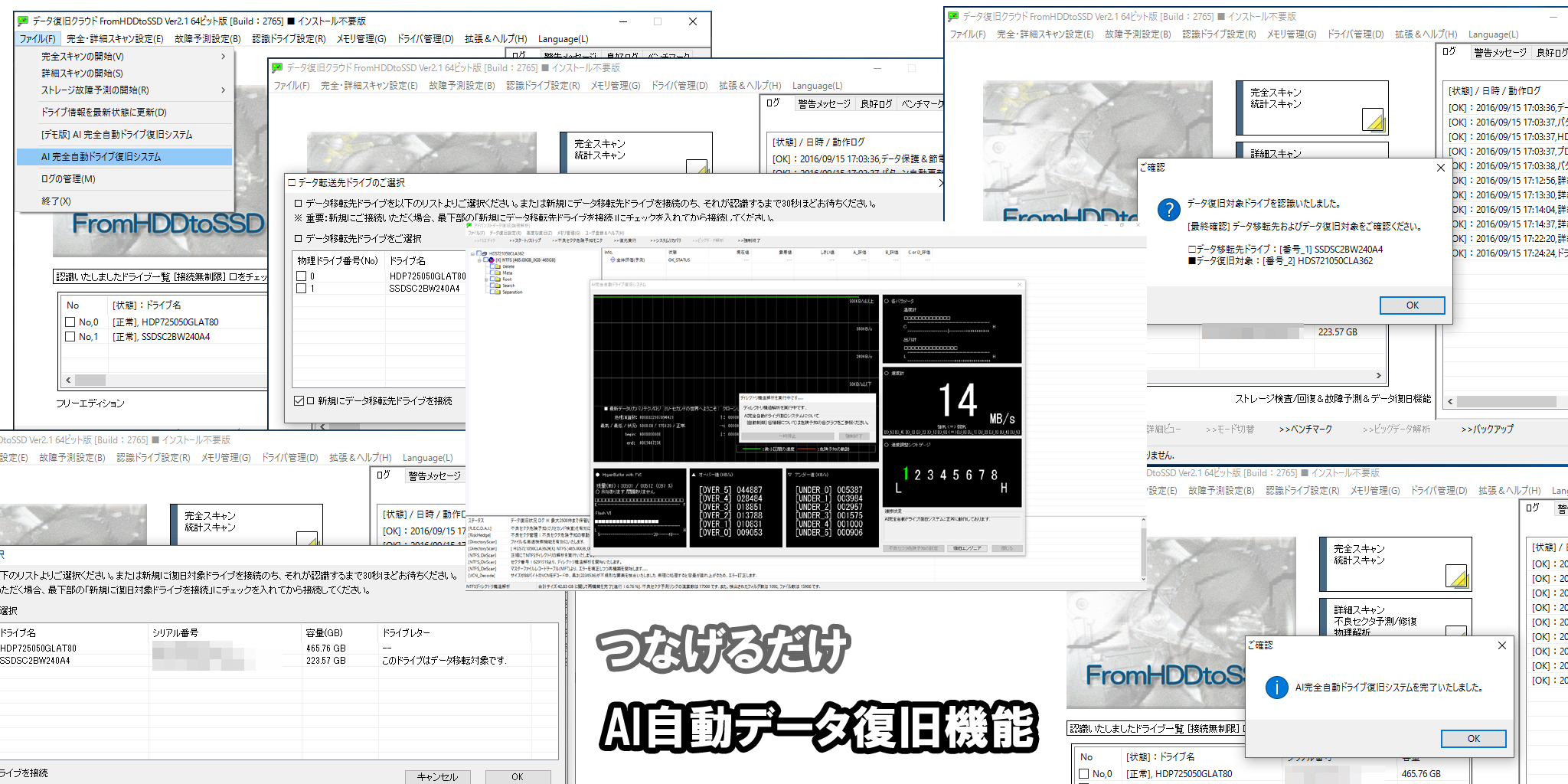Expand the 完全スキャンの開始(V) submenu arrow
This screenshot has height=784, width=1568.
[223, 57]
